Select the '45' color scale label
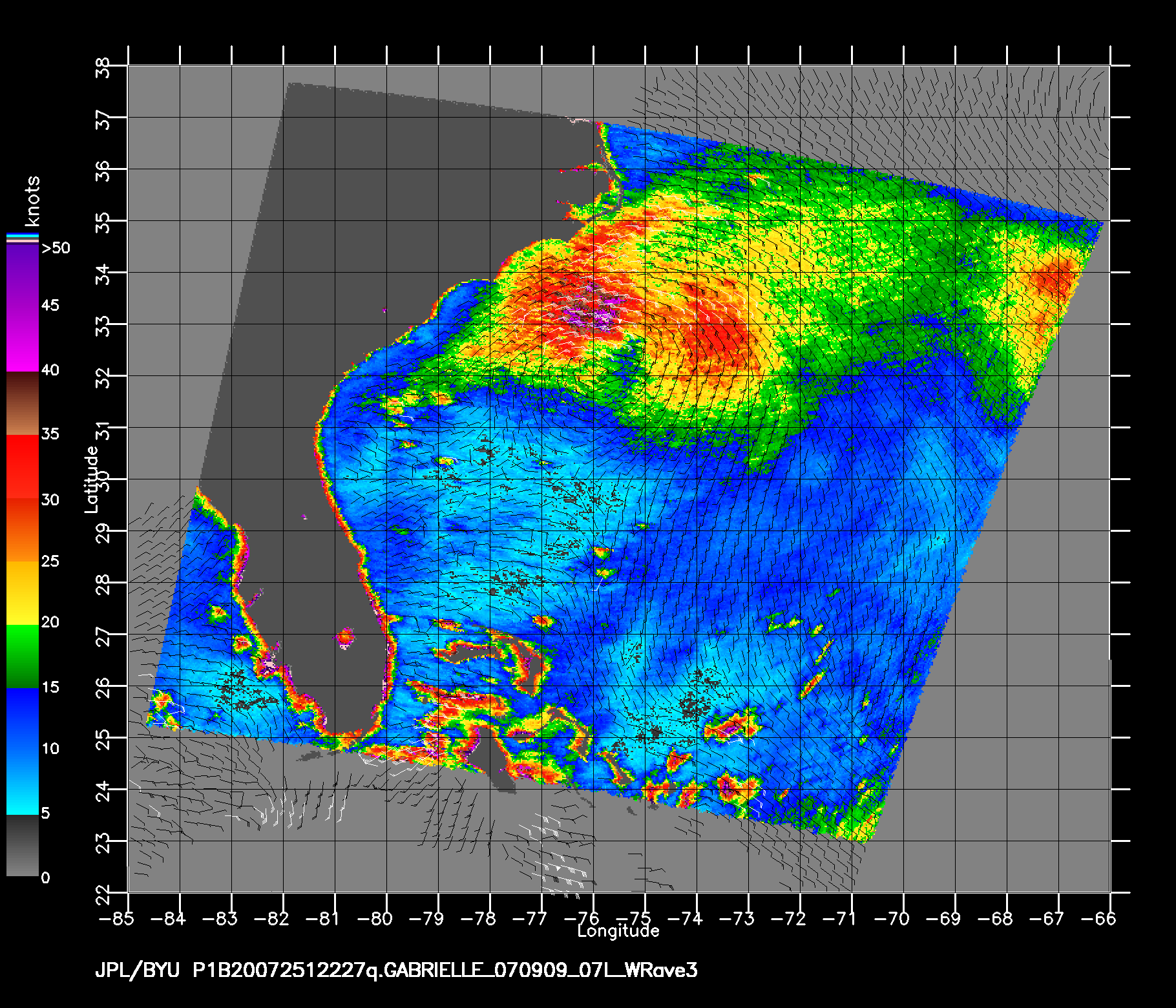The height and width of the screenshot is (1008, 1176). [50, 305]
